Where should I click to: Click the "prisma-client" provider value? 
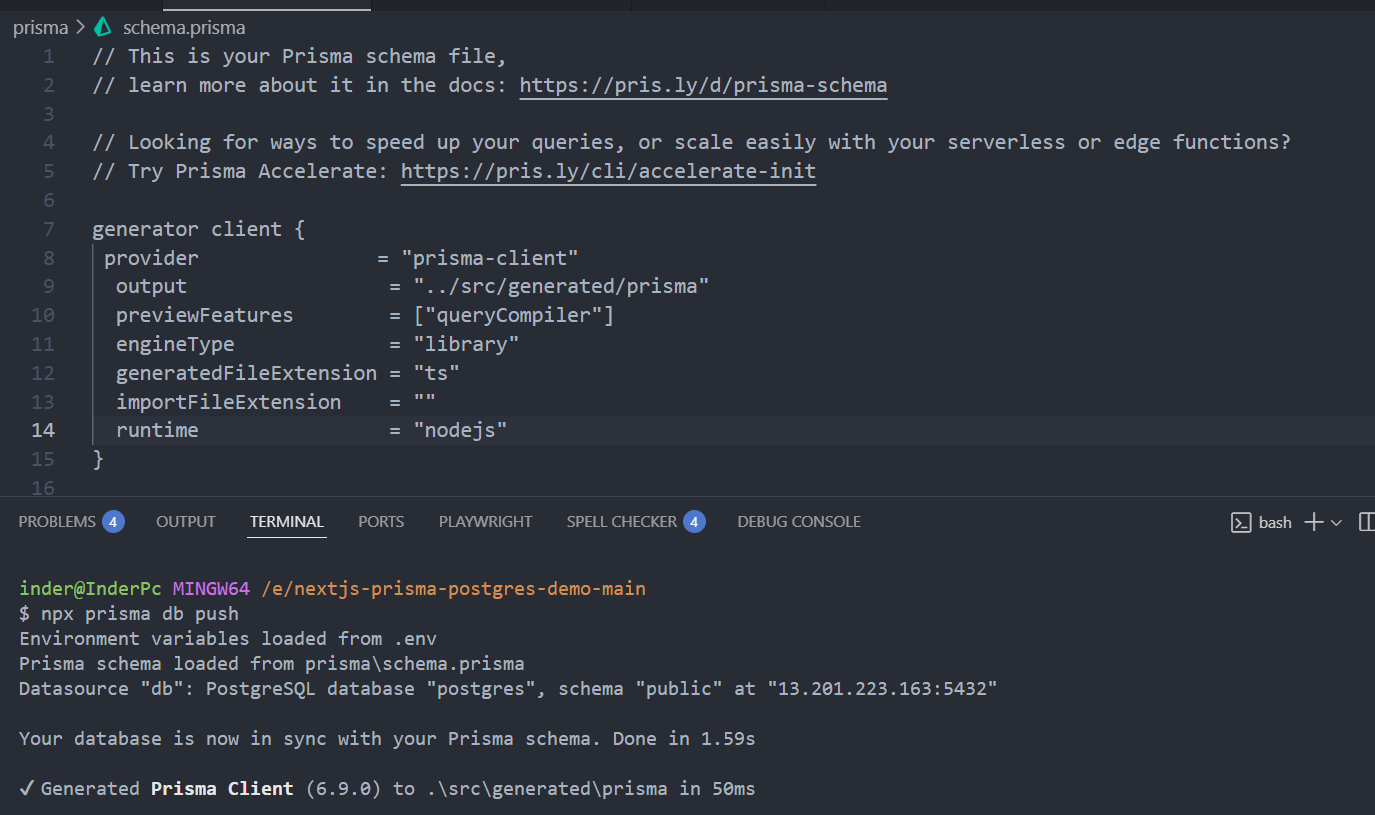point(490,258)
